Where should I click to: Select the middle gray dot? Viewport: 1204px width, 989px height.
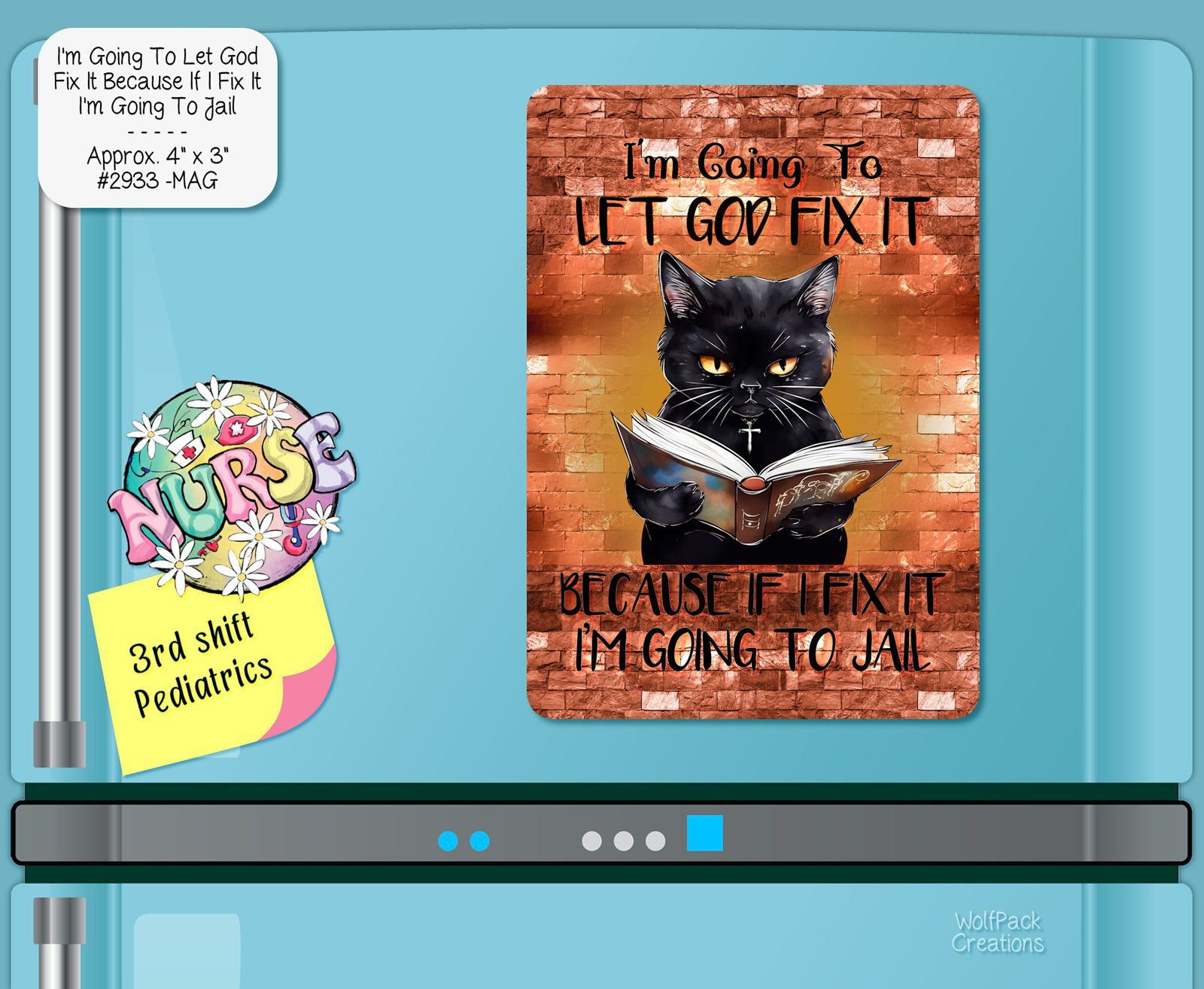pyautogui.click(x=623, y=841)
